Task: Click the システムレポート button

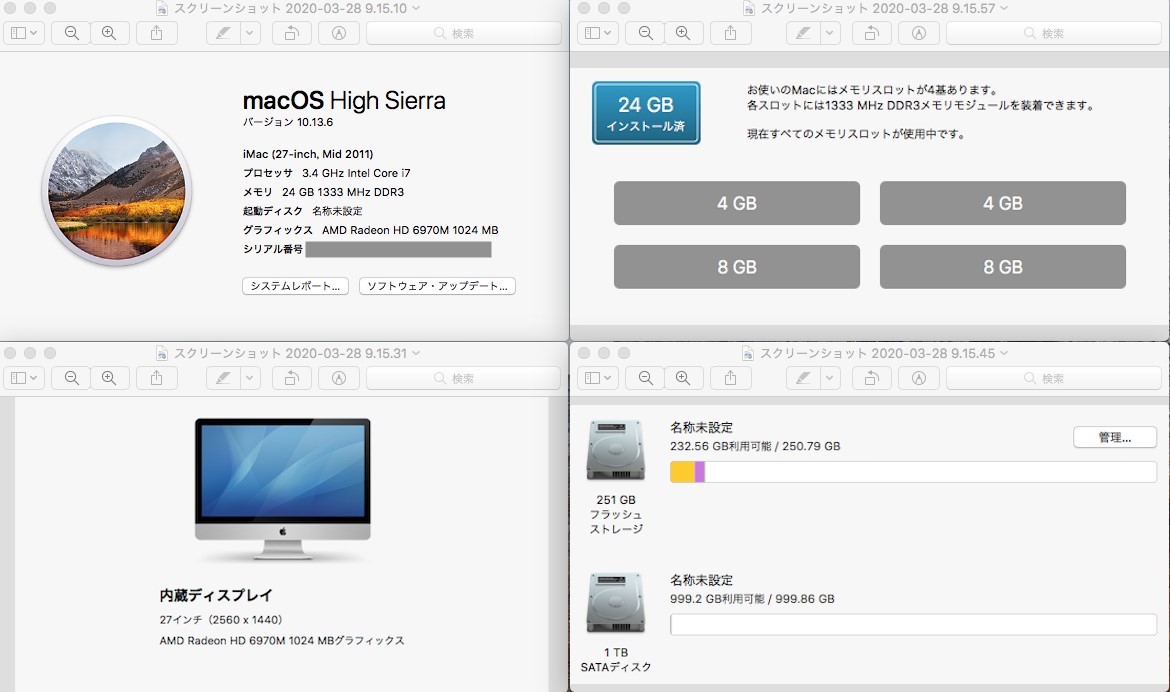Action: pos(295,286)
